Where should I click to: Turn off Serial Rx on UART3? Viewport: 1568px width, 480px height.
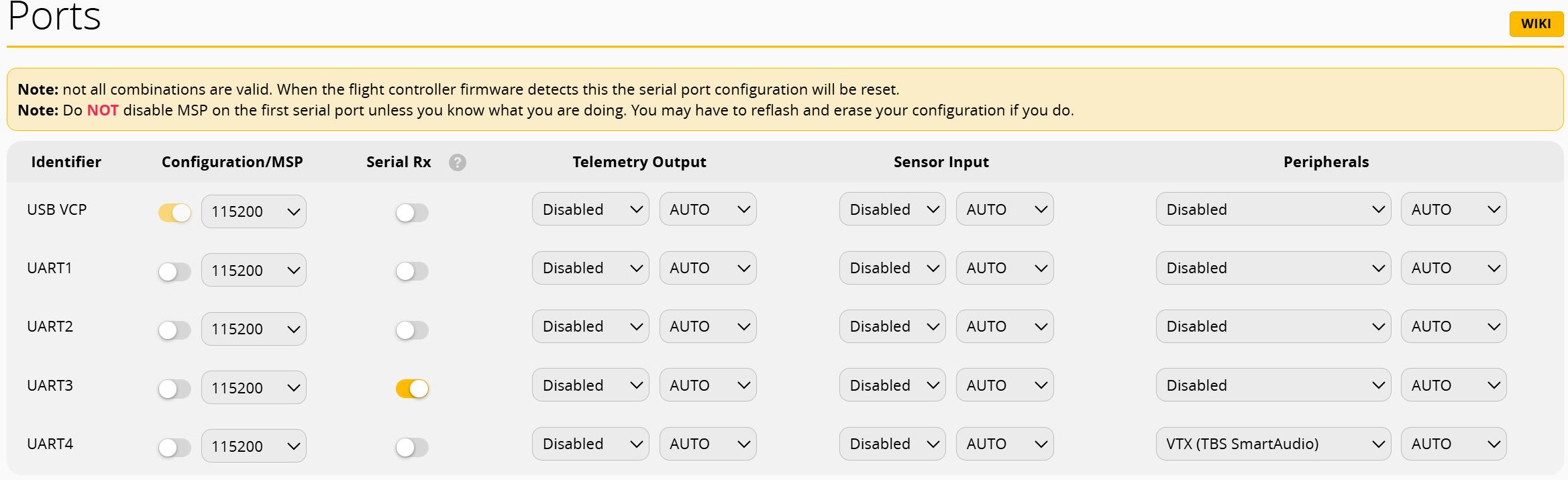point(412,389)
